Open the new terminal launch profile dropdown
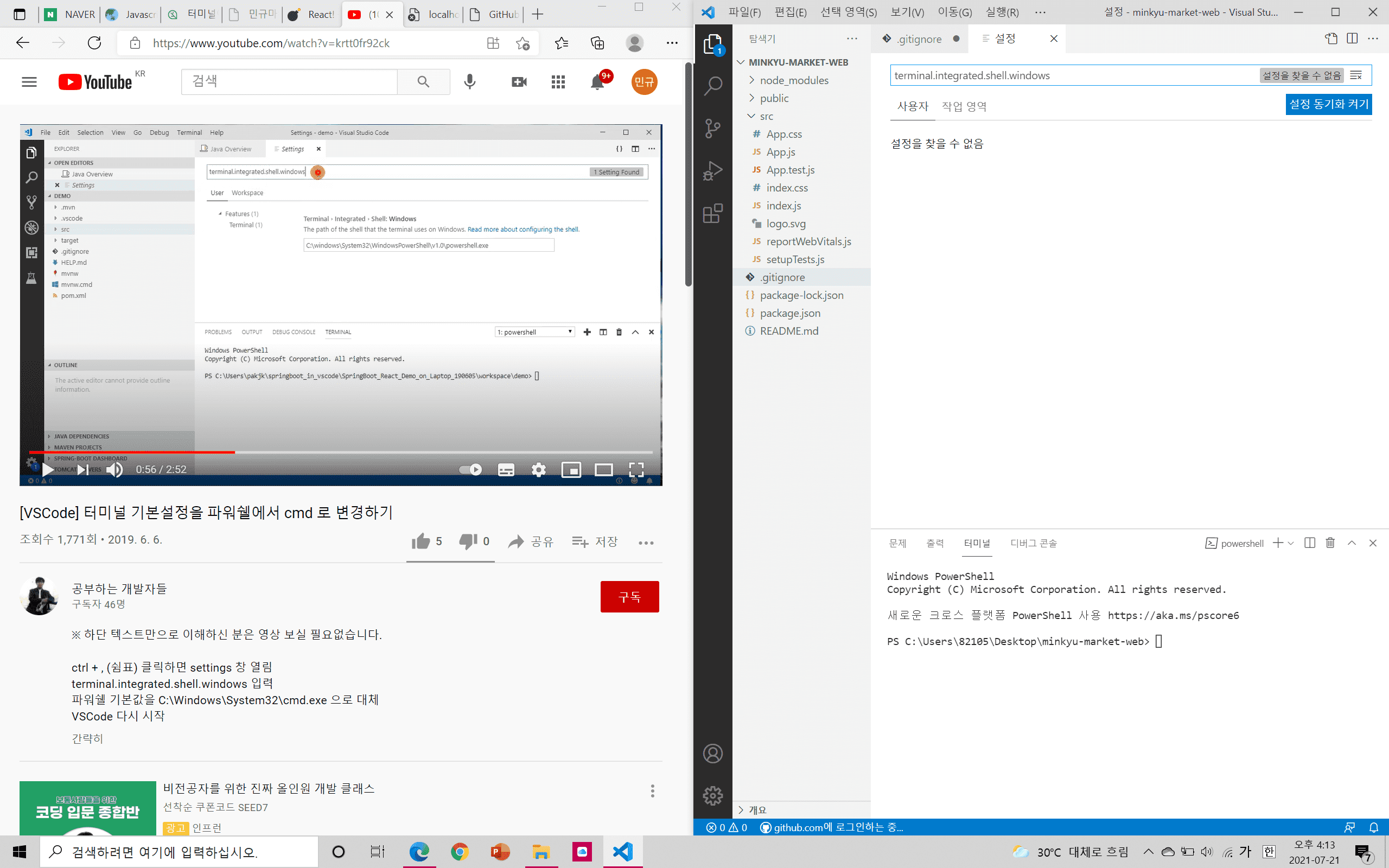The width and height of the screenshot is (1389, 868). coord(1291,543)
